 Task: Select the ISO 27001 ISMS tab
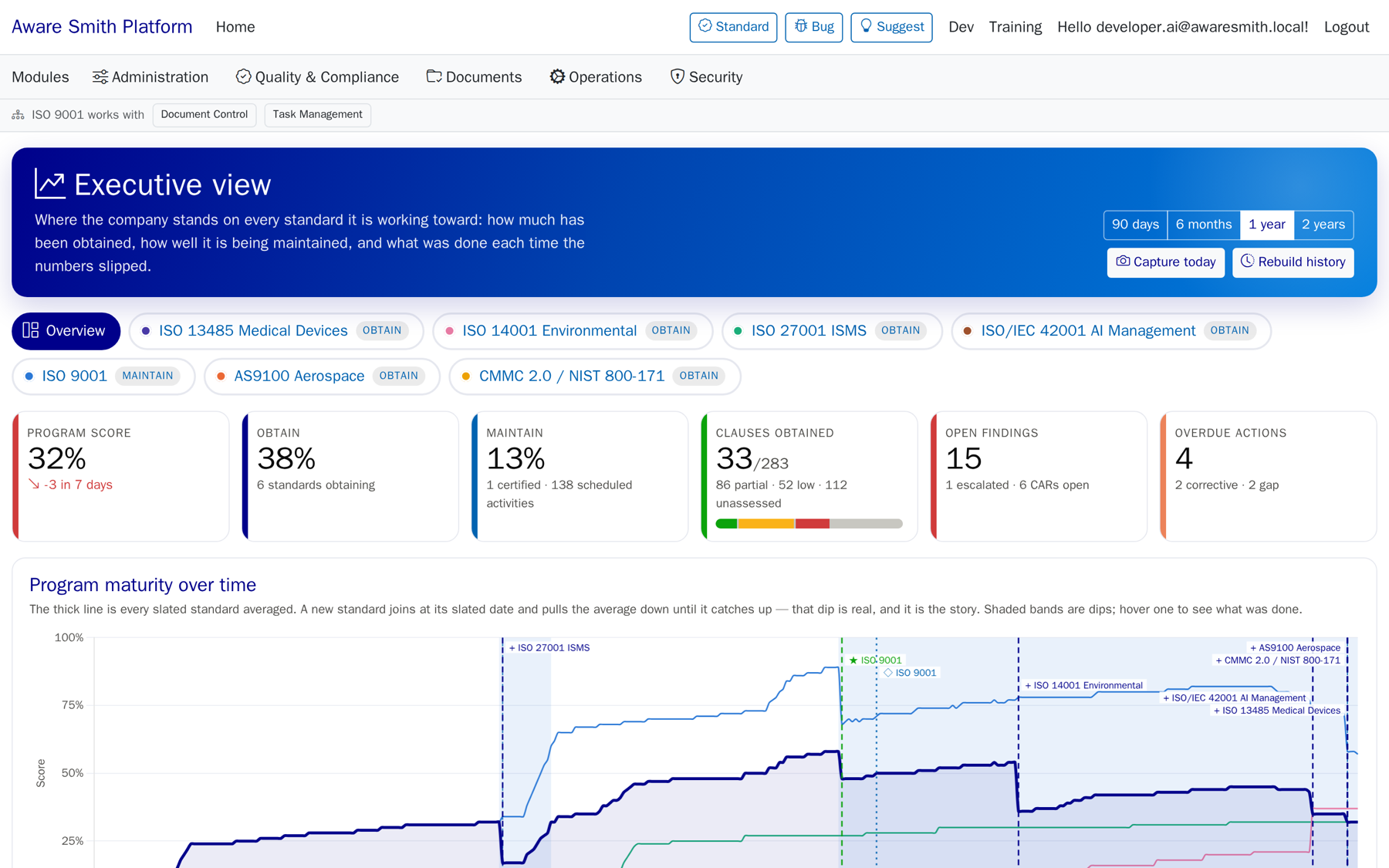point(832,331)
